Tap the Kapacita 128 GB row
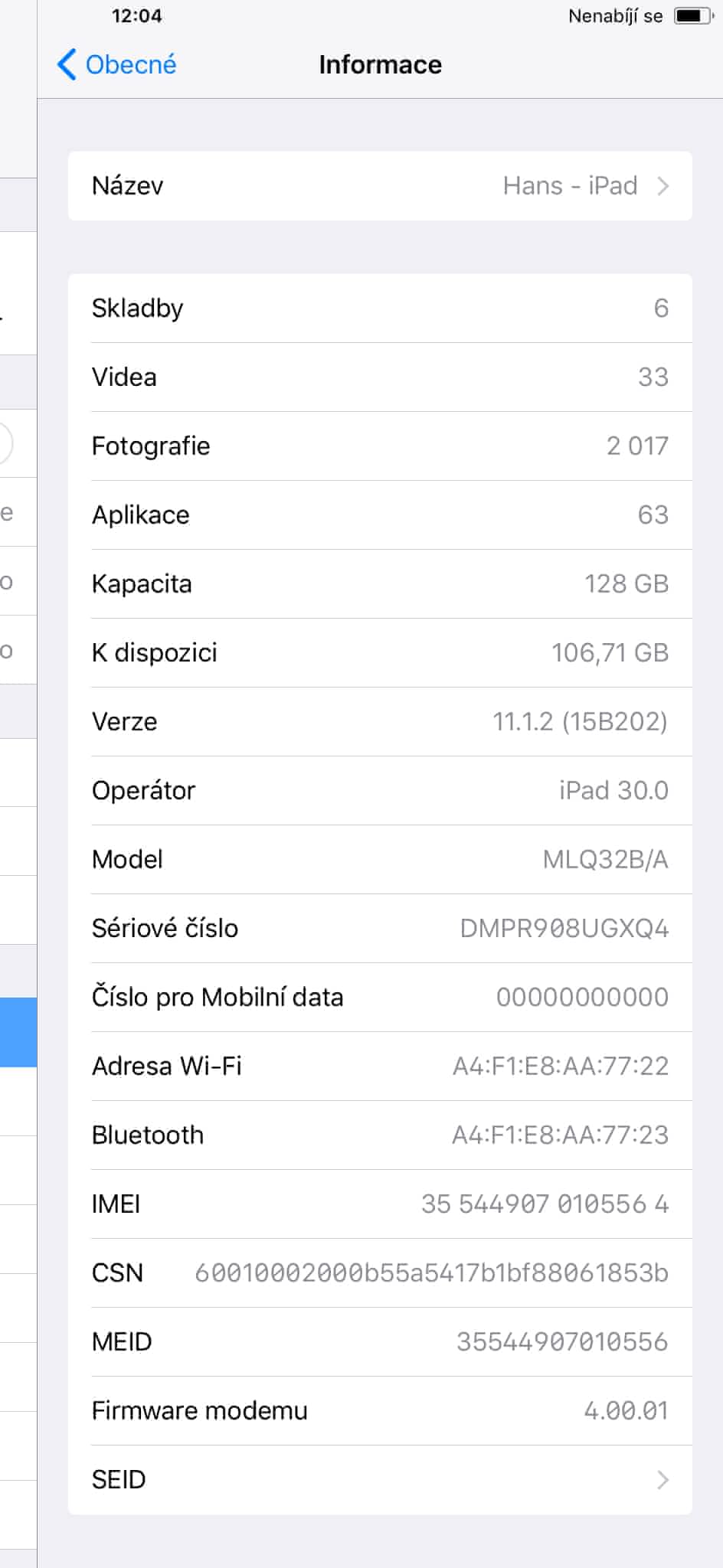 pos(380,584)
